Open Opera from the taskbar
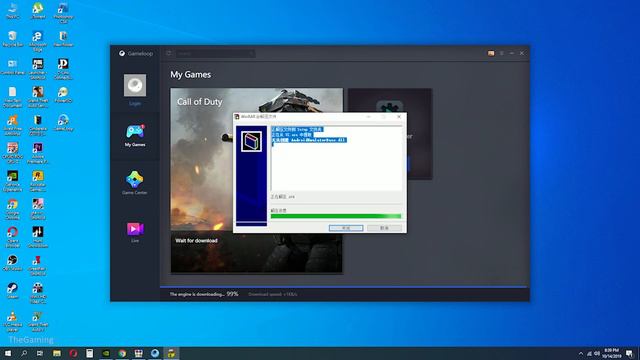The width and height of the screenshot is (640, 360). click(x=73, y=353)
